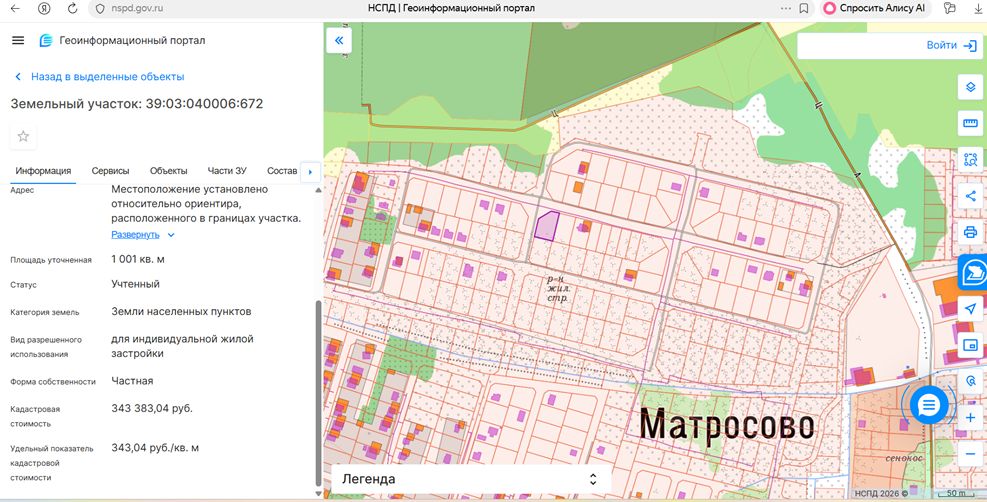Open the Части ЗУ tab

[x=227, y=171]
